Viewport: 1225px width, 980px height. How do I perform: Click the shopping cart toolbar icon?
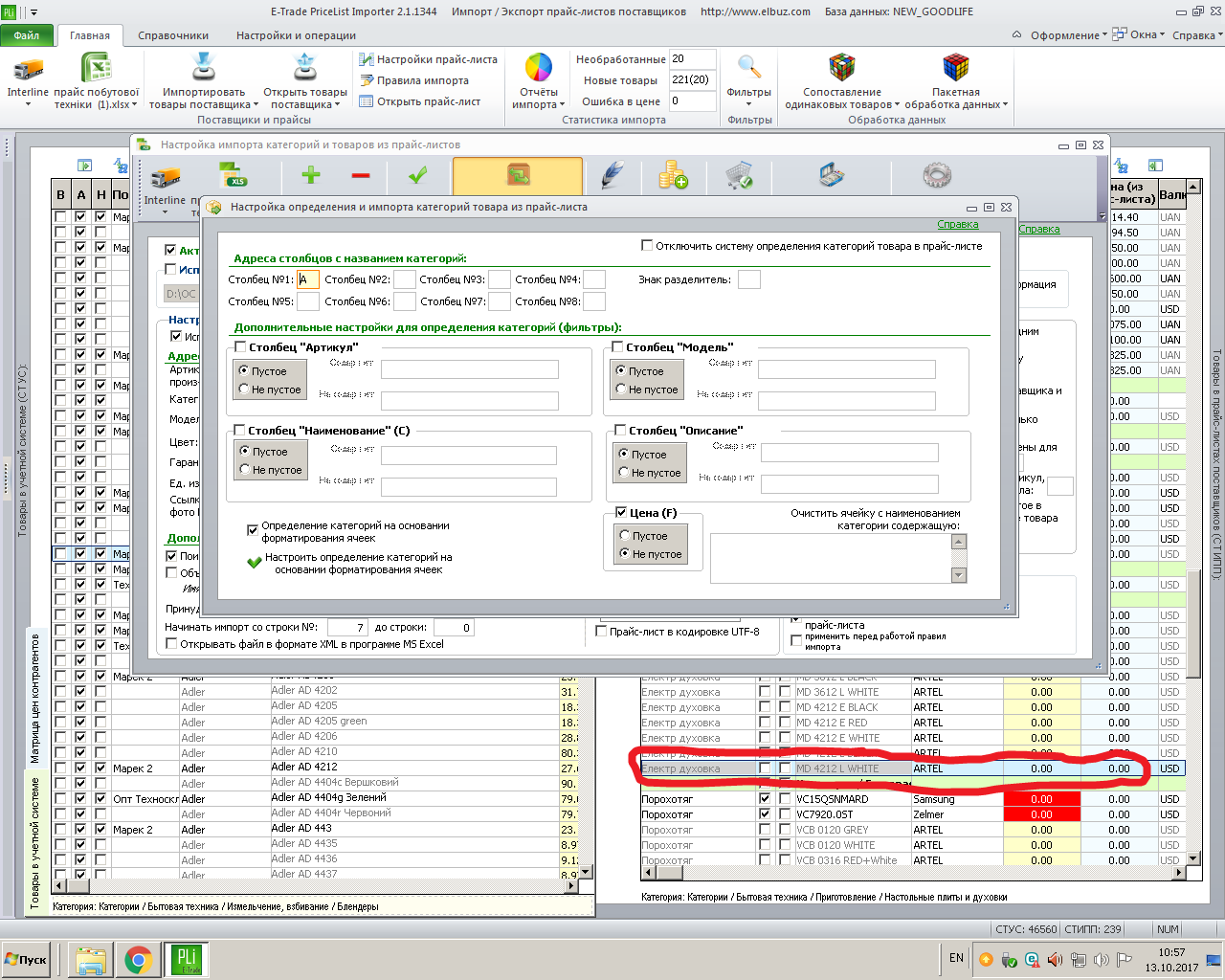coord(739,175)
